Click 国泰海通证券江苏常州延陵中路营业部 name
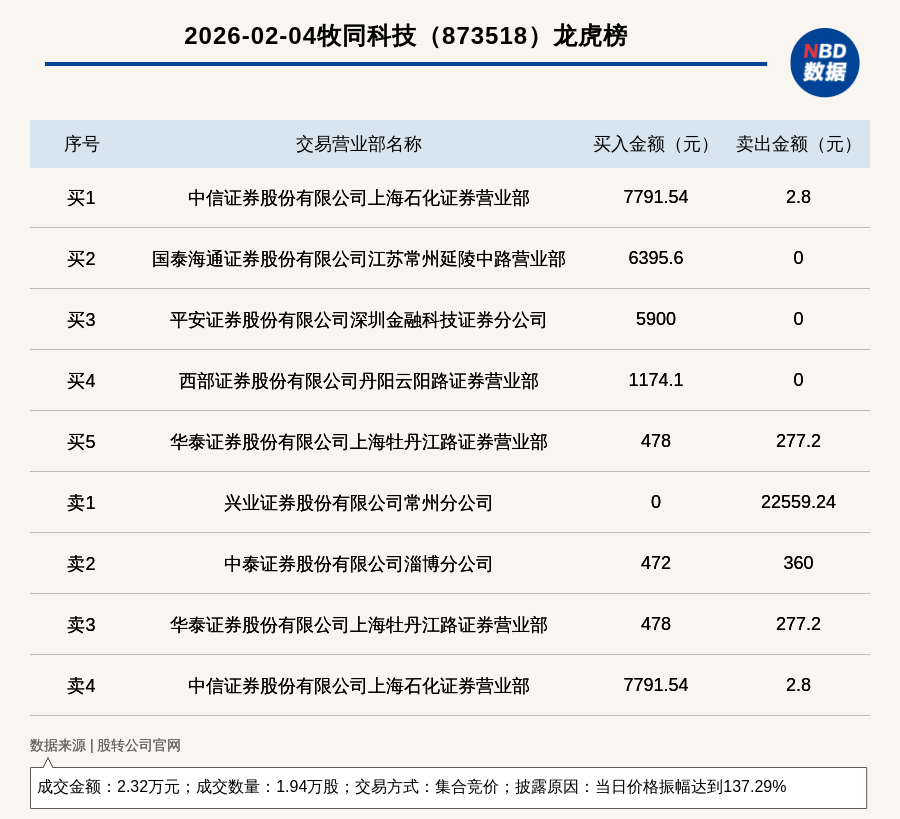 click(358, 259)
